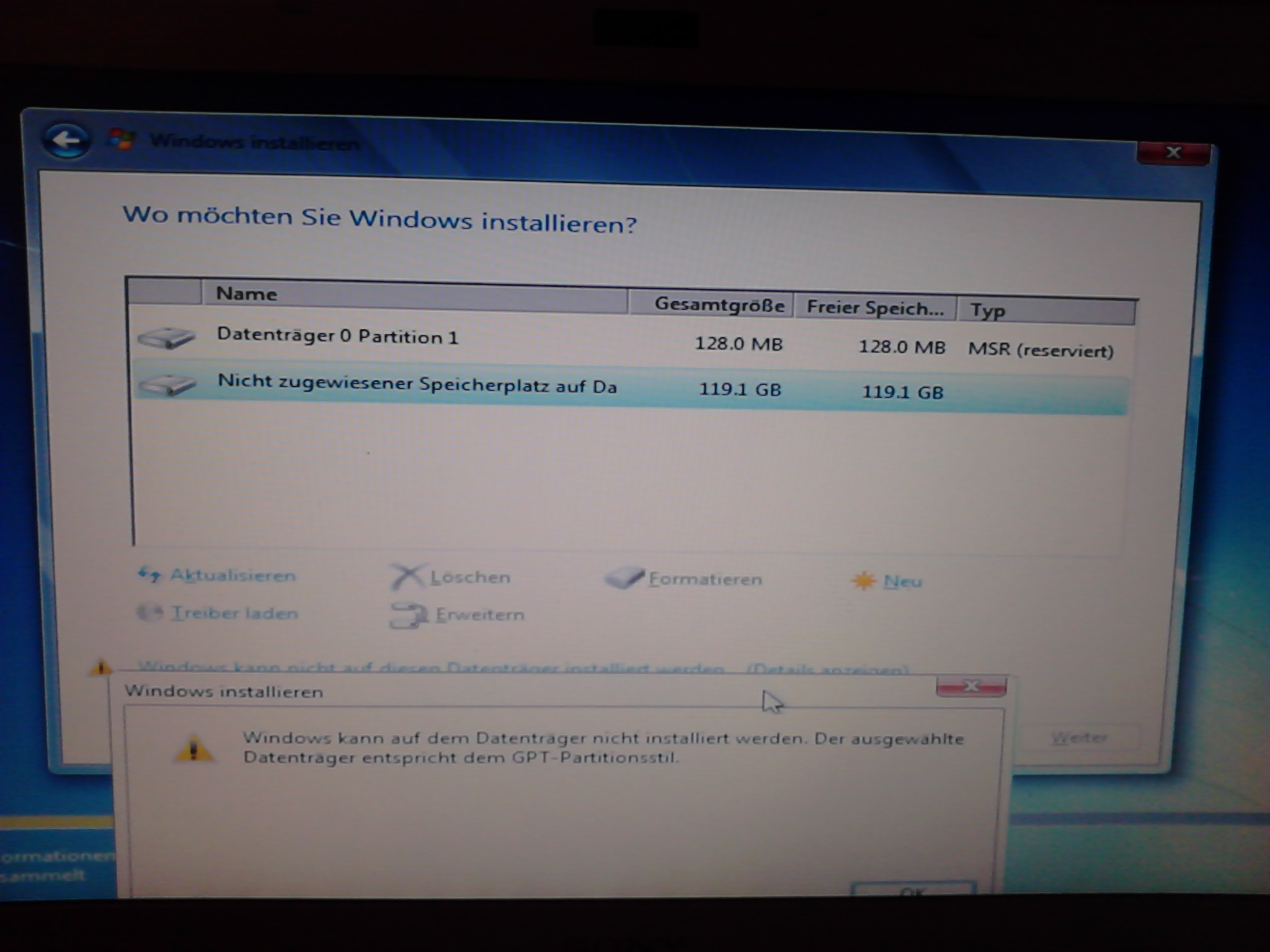Click the warning icon in the error dialog
The height and width of the screenshot is (952, 1270).
tap(194, 748)
